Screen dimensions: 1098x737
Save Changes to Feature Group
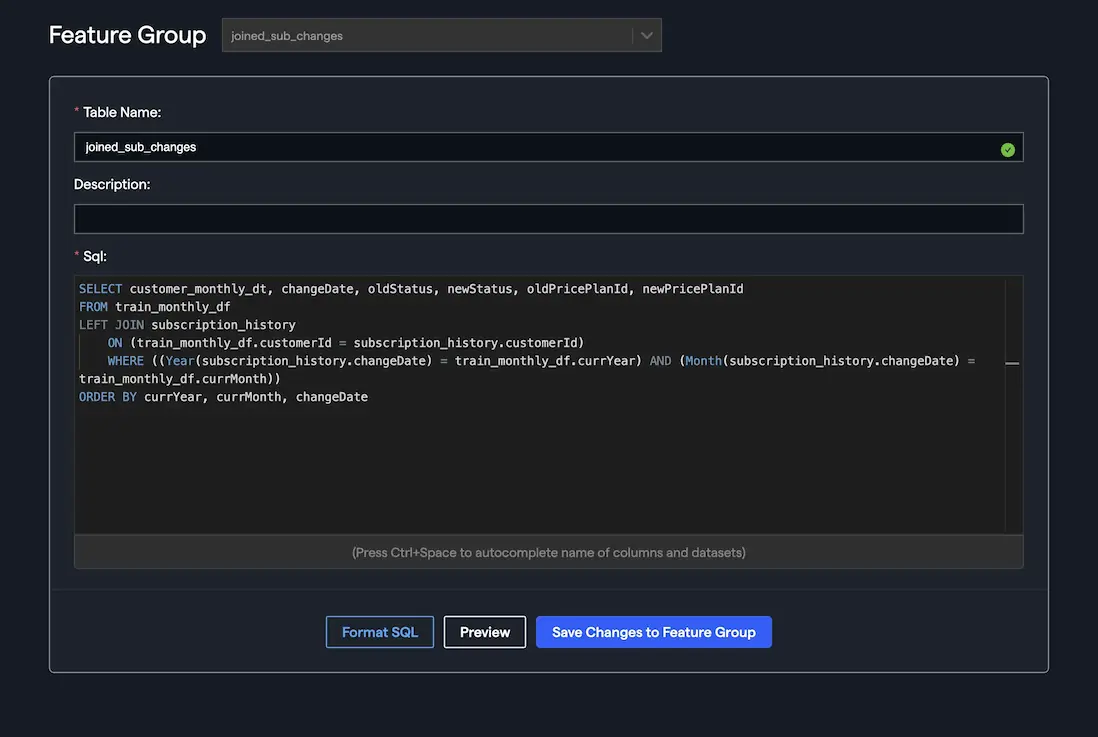tap(653, 632)
